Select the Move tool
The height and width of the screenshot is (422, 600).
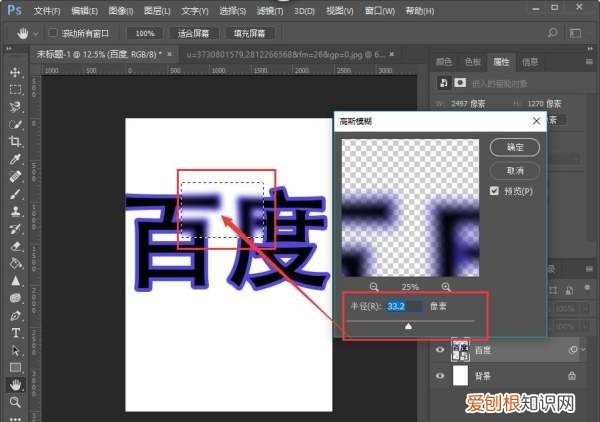click(x=15, y=72)
